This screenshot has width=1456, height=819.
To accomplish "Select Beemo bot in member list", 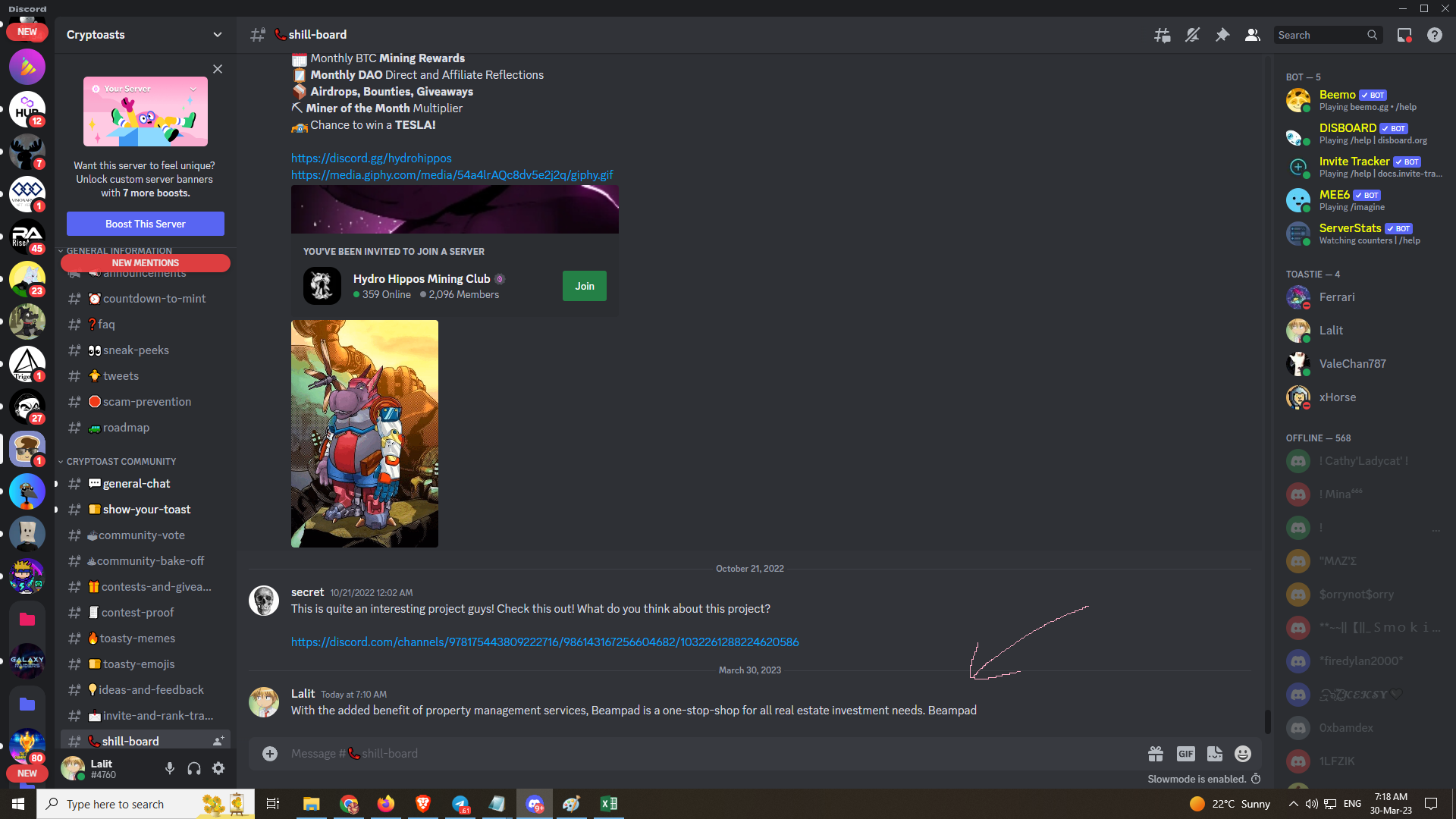I will click(1363, 100).
